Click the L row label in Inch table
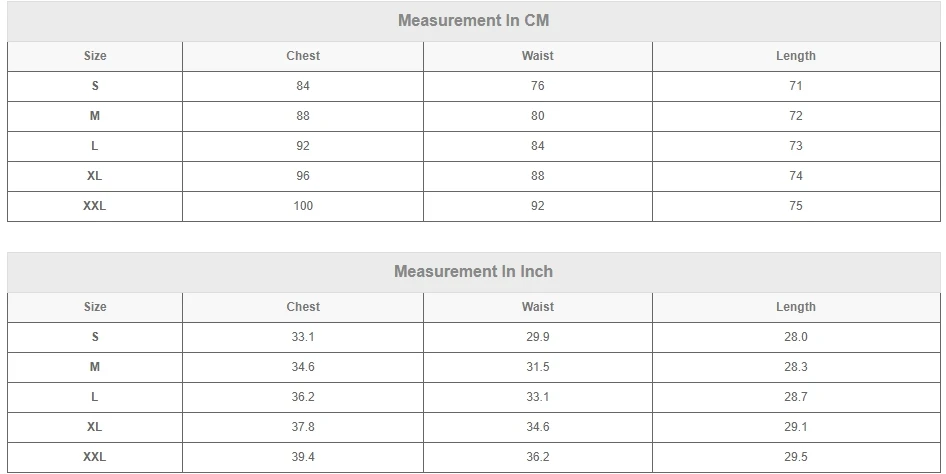946x474 pixels. coord(95,397)
